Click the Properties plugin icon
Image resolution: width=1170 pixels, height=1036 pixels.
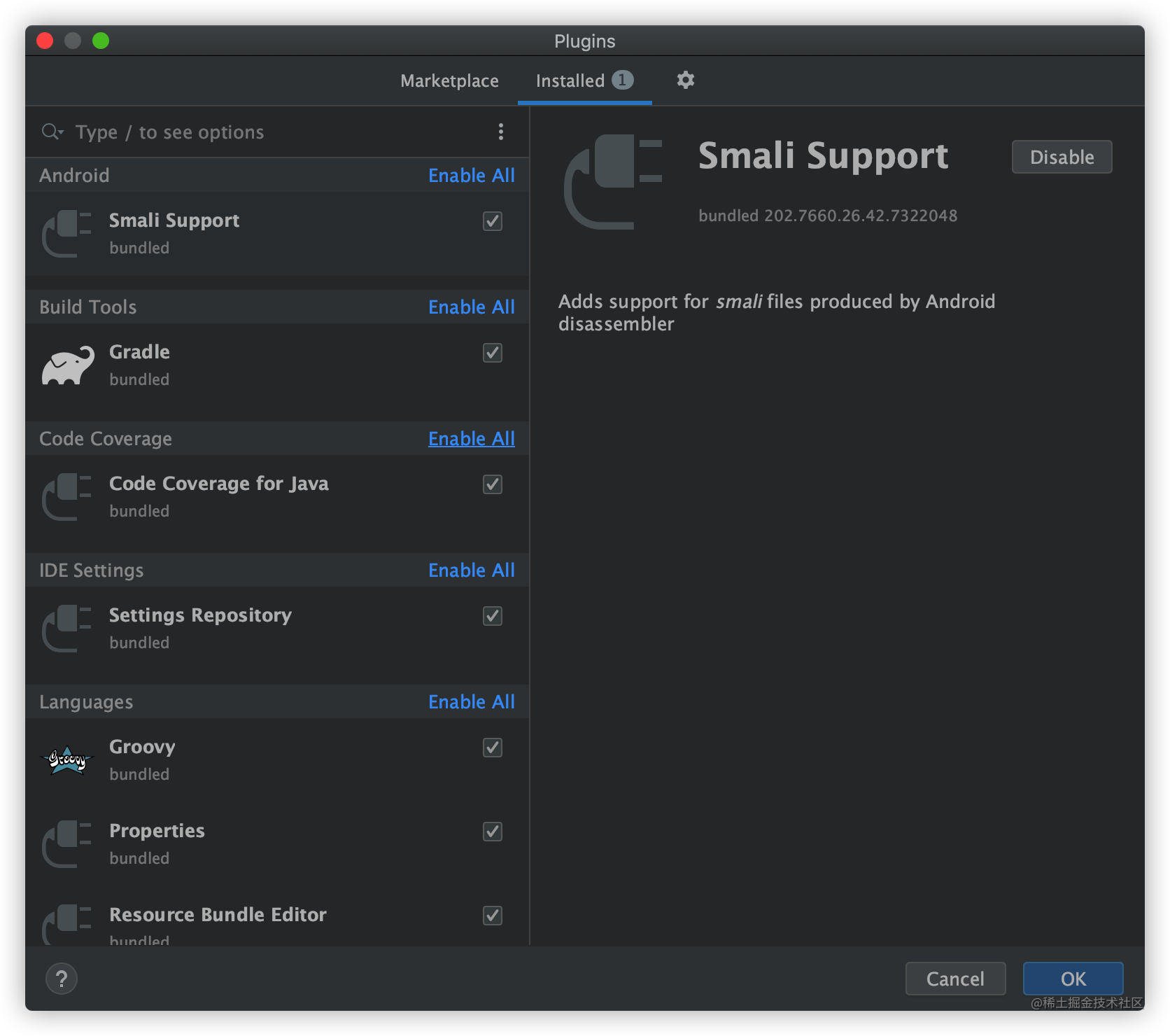point(67,843)
